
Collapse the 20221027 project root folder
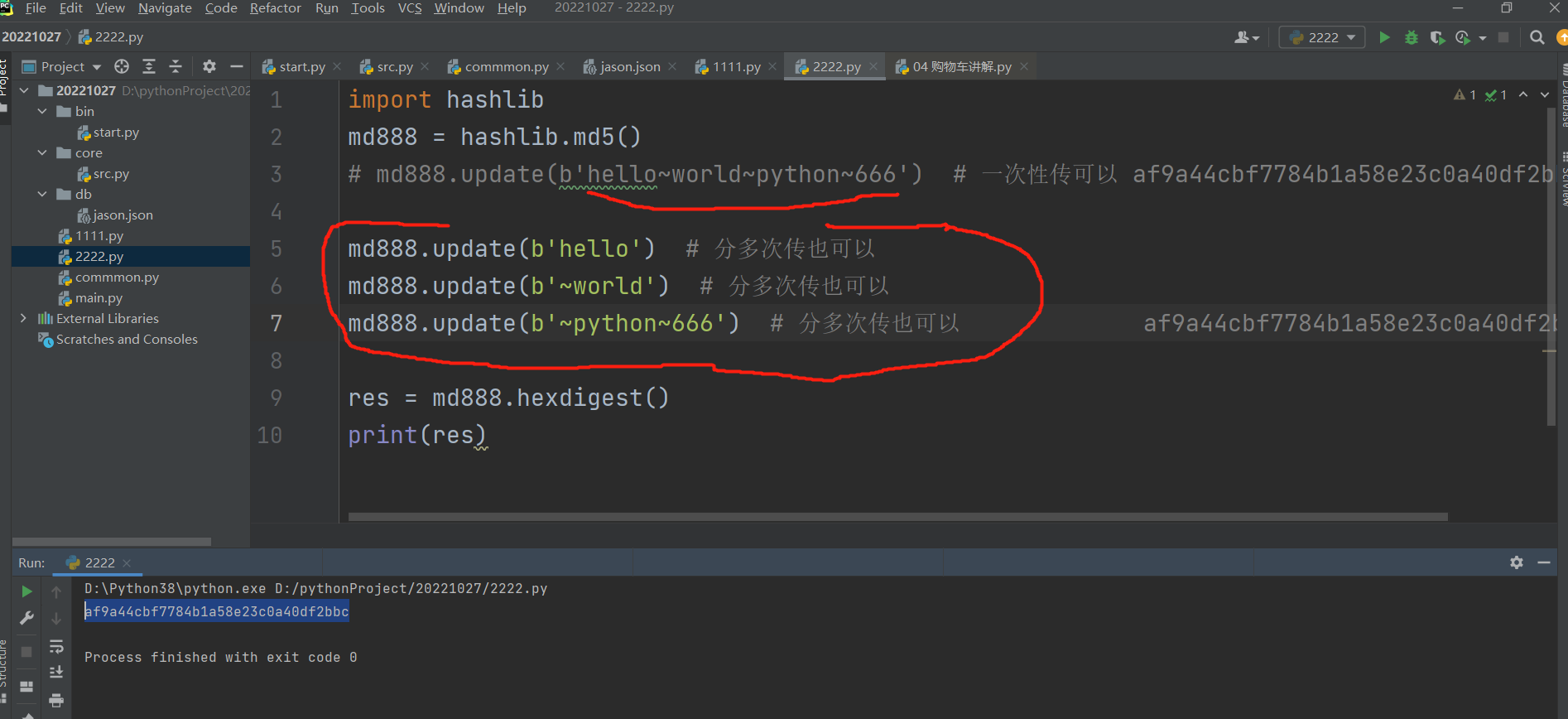point(24,90)
